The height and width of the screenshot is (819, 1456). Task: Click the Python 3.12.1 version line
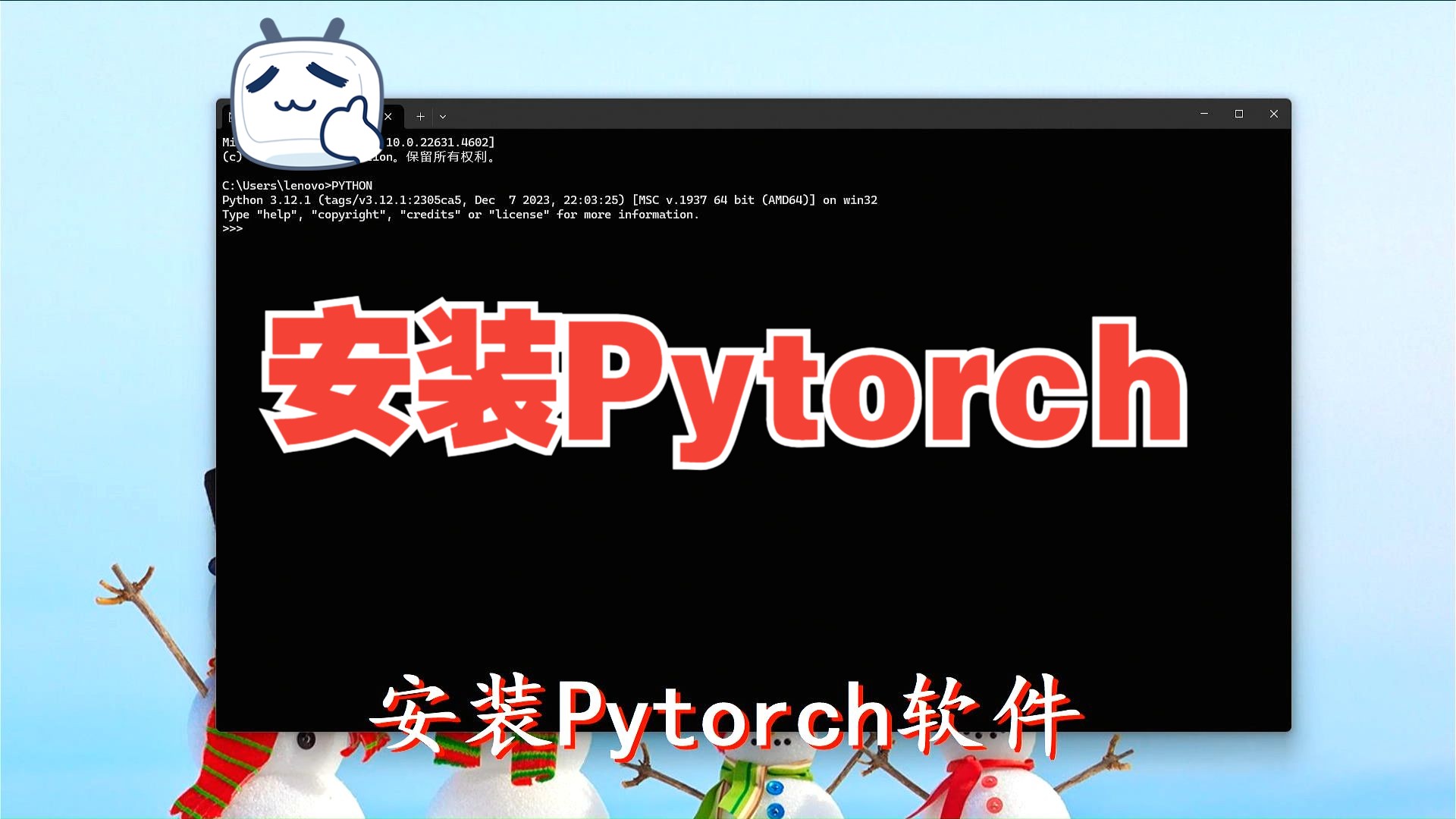(549, 200)
